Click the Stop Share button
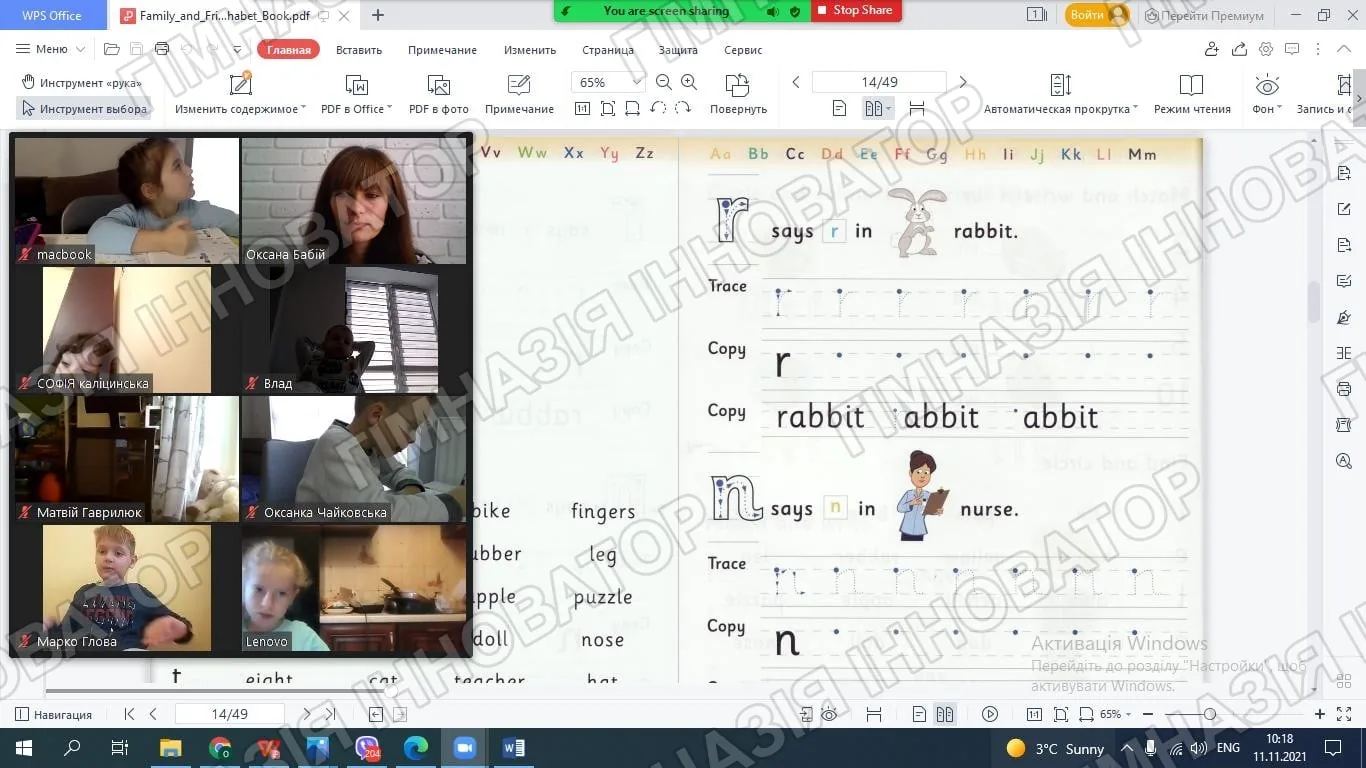Screen dimensions: 1366x768 coord(855,10)
